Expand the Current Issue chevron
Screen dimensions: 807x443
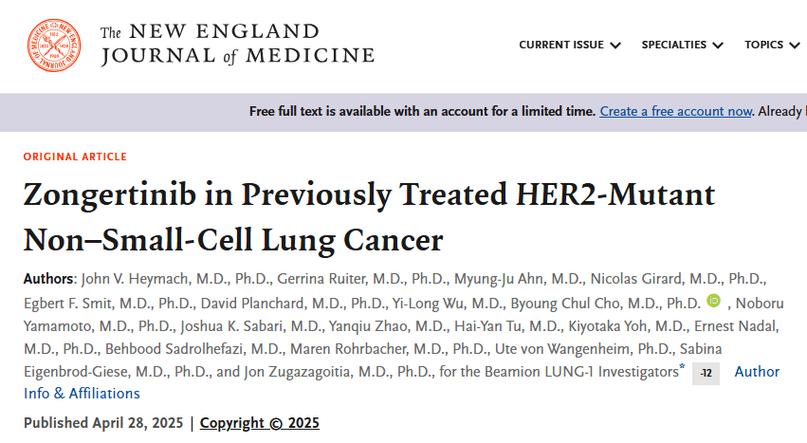click(x=615, y=45)
